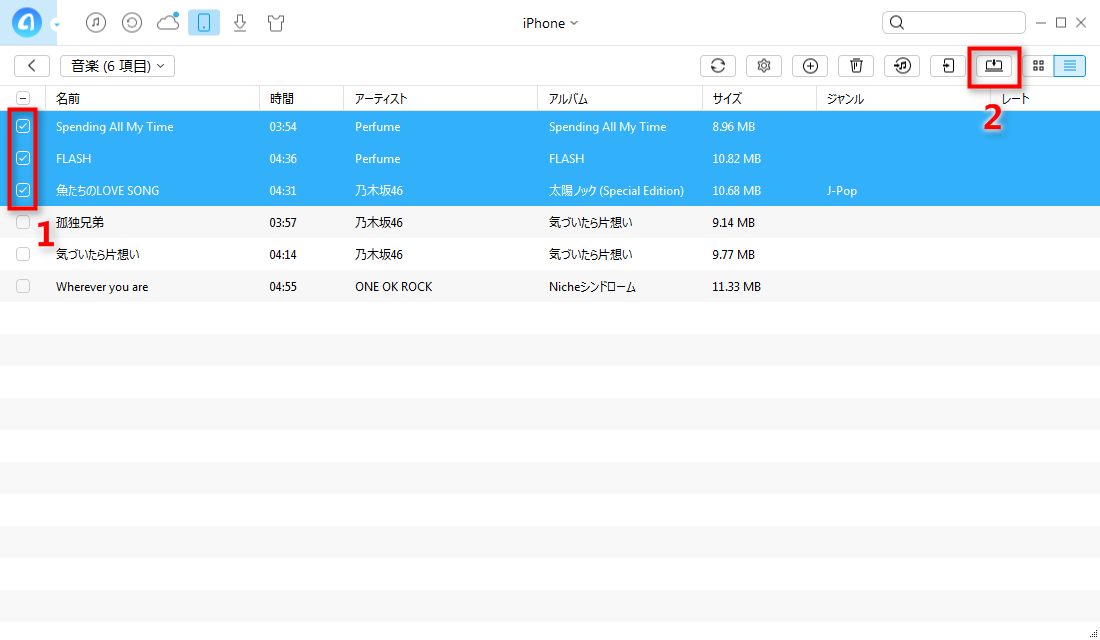The height and width of the screenshot is (640, 1100).
Task: Select the device phone icon
Action: pos(204,22)
